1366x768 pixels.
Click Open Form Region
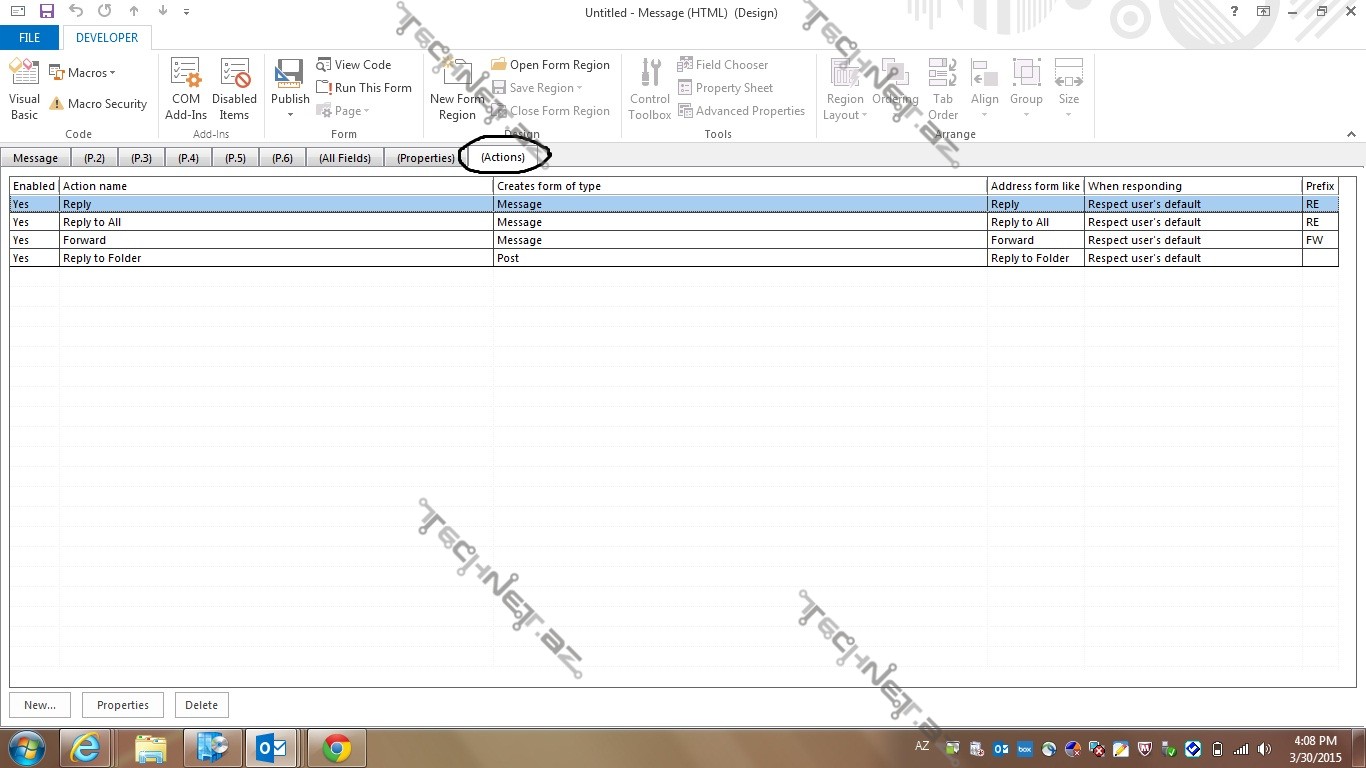tap(551, 65)
